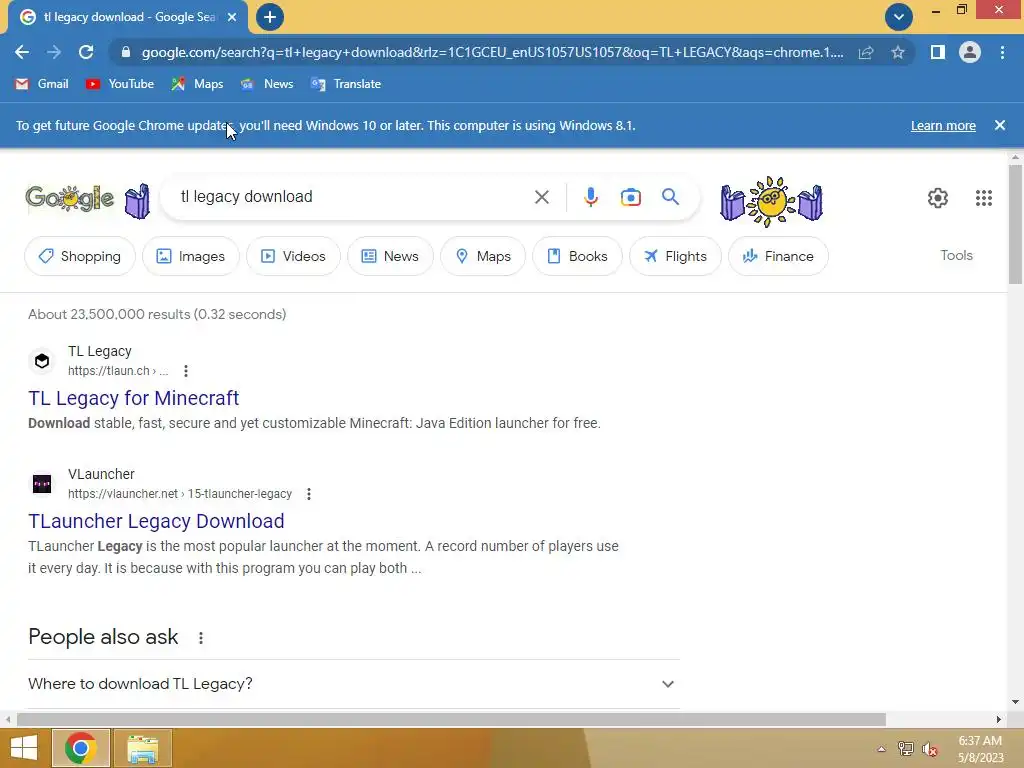Click the vlauncher.net URL breadcrumb text
This screenshot has width=1024, height=768.
tap(180, 494)
